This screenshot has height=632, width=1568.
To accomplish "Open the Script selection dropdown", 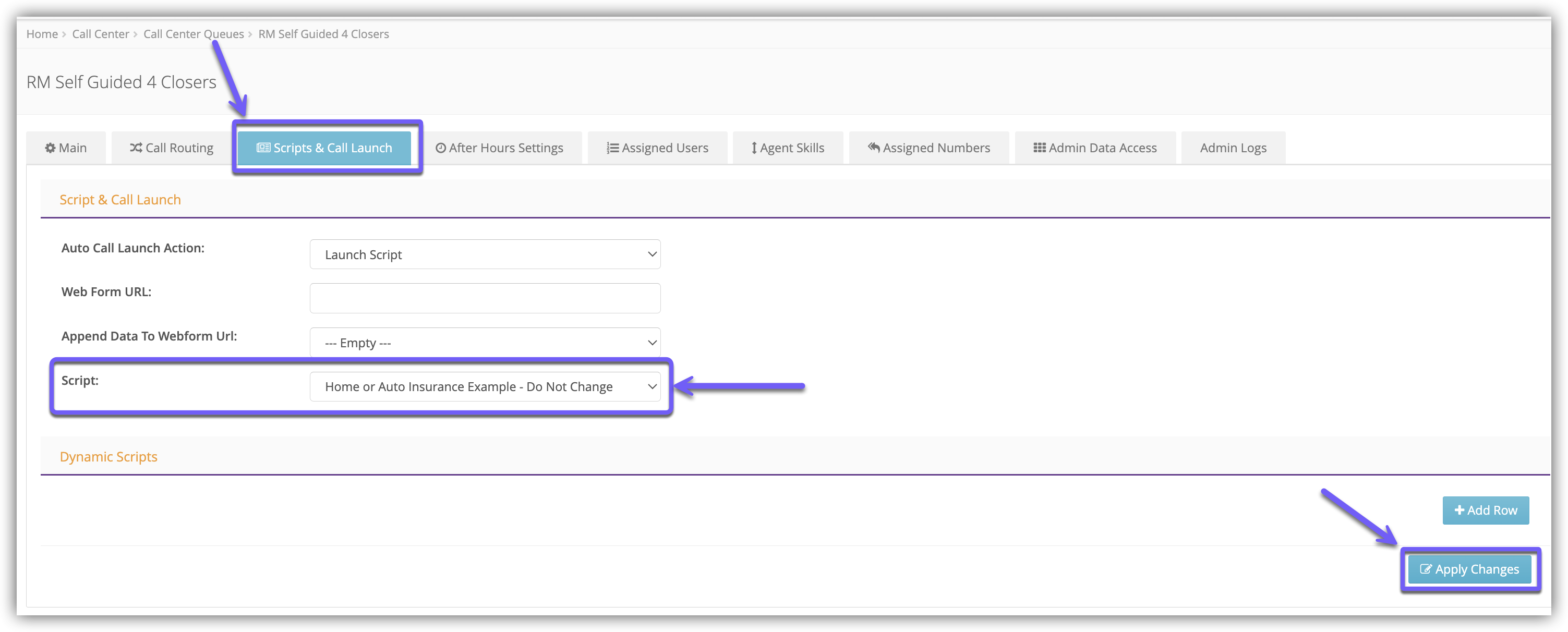I will point(485,387).
